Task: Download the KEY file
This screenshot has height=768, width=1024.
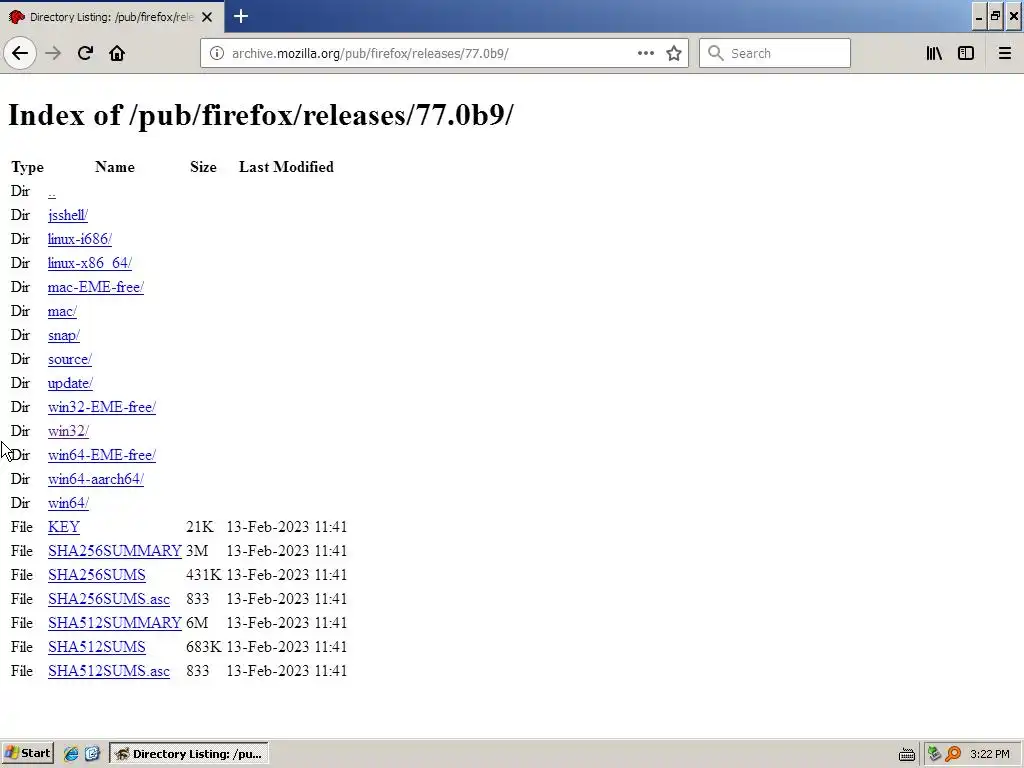Action: (64, 528)
